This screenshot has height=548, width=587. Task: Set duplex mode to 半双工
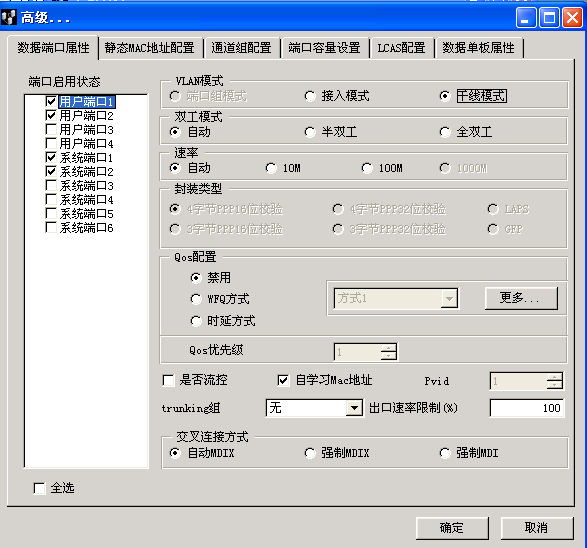pyautogui.click(x=310, y=132)
